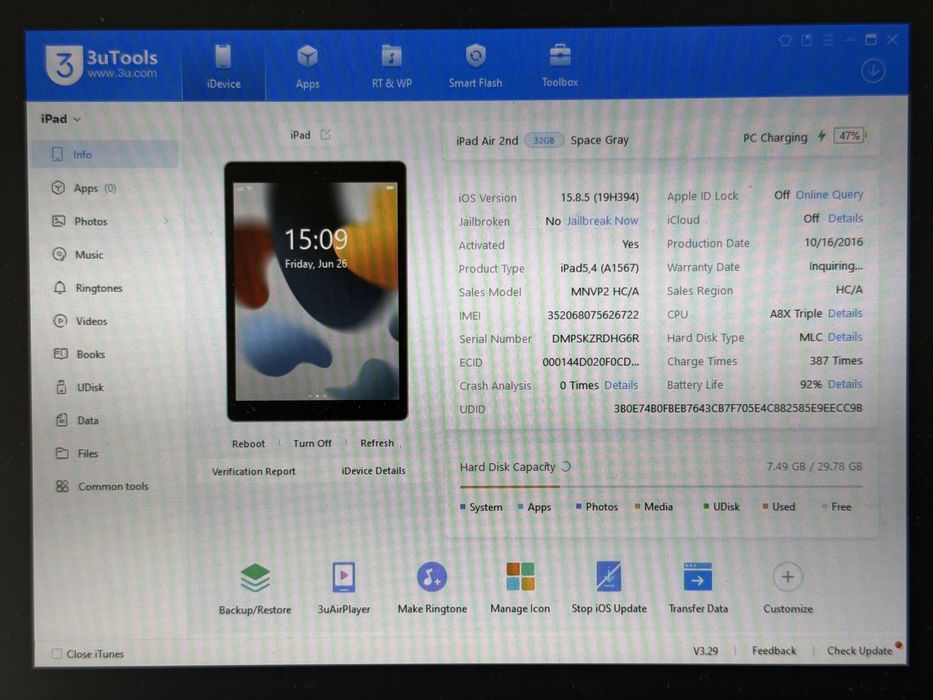Expand the Photos sidebar chevron
Viewport: 933px width, 700px height.
tap(166, 221)
